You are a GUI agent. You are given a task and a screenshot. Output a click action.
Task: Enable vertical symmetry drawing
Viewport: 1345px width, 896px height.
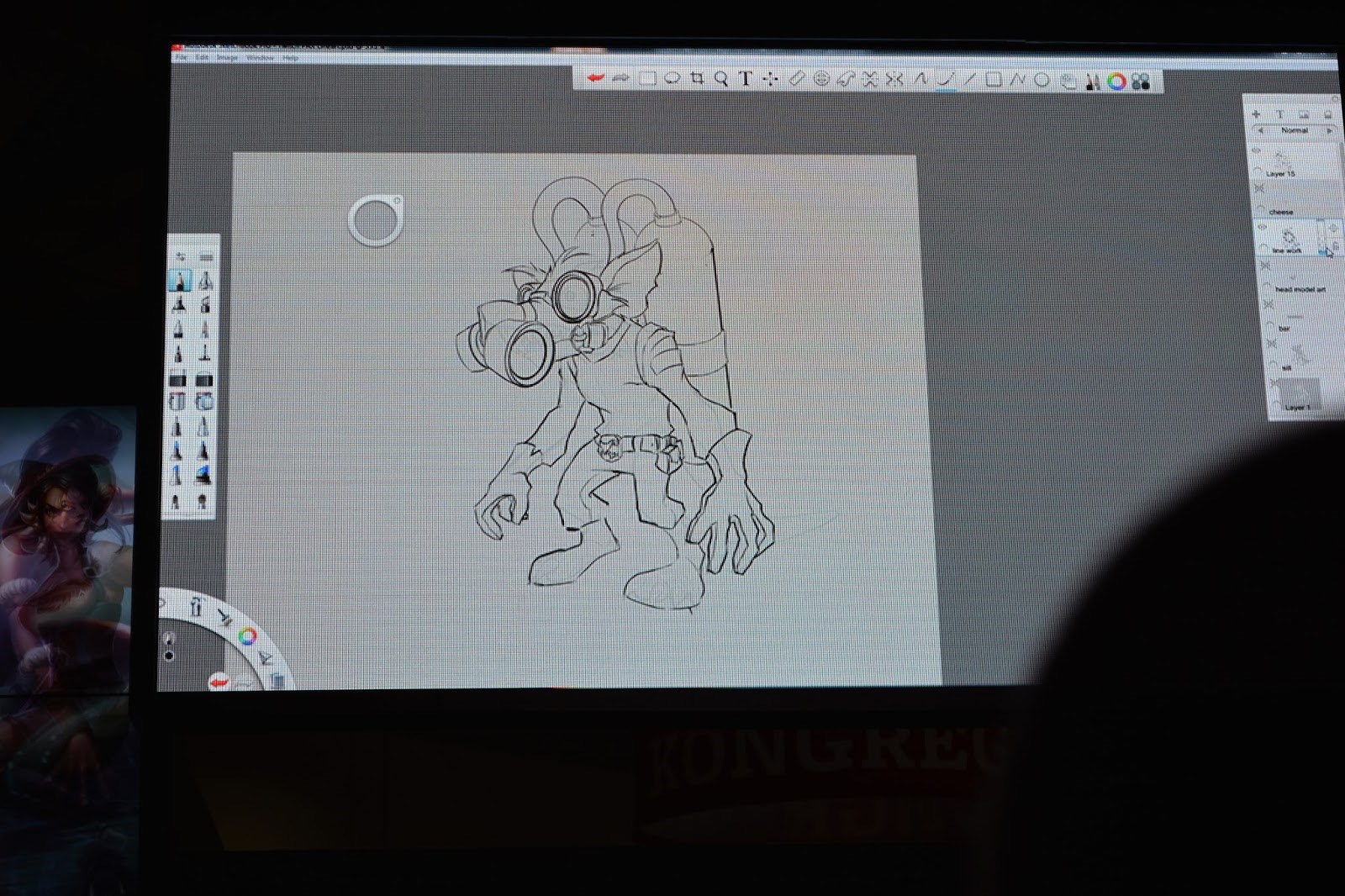pyautogui.click(x=870, y=80)
